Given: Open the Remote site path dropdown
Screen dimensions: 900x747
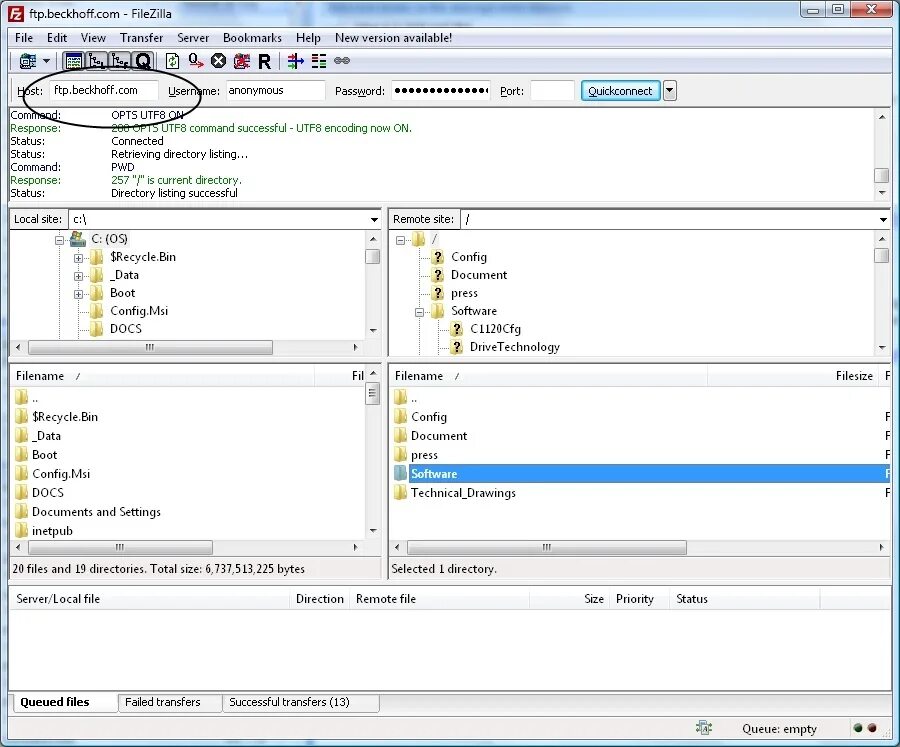Looking at the screenshot, I should (883, 219).
